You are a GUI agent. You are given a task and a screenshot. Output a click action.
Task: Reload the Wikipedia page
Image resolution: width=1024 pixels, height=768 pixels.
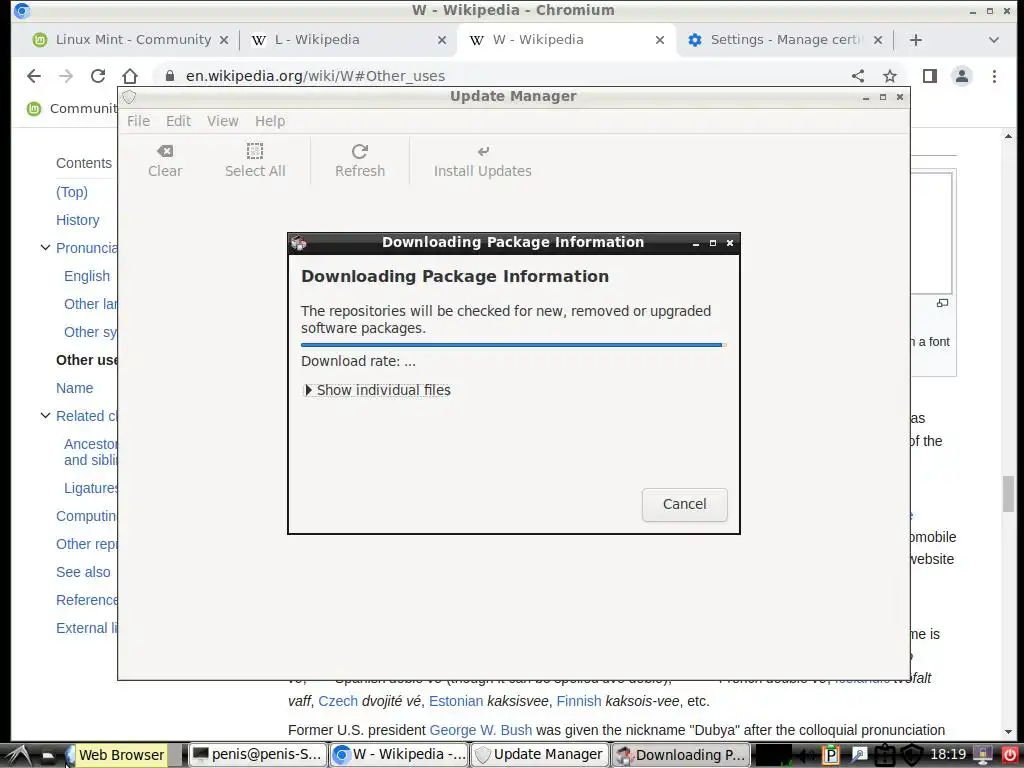pos(98,76)
